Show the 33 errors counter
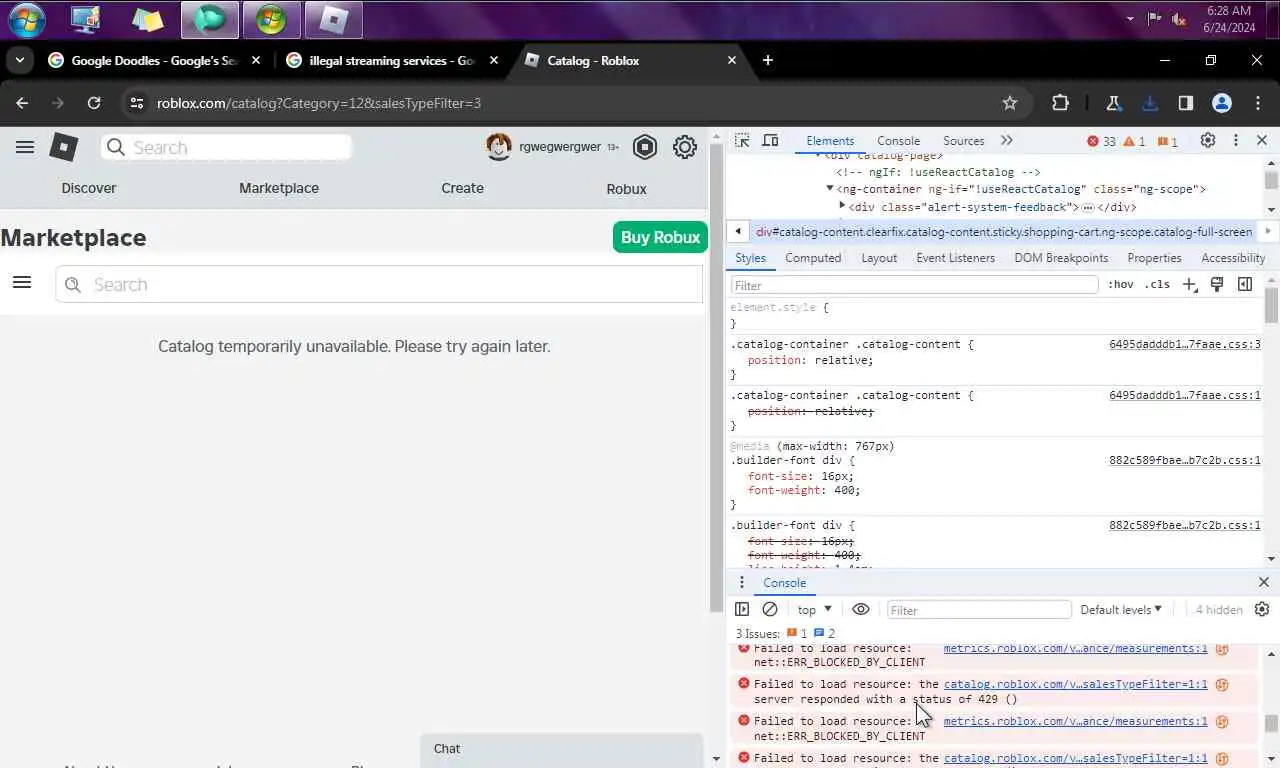Screen dimensions: 1280x768 tap(1101, 141)
